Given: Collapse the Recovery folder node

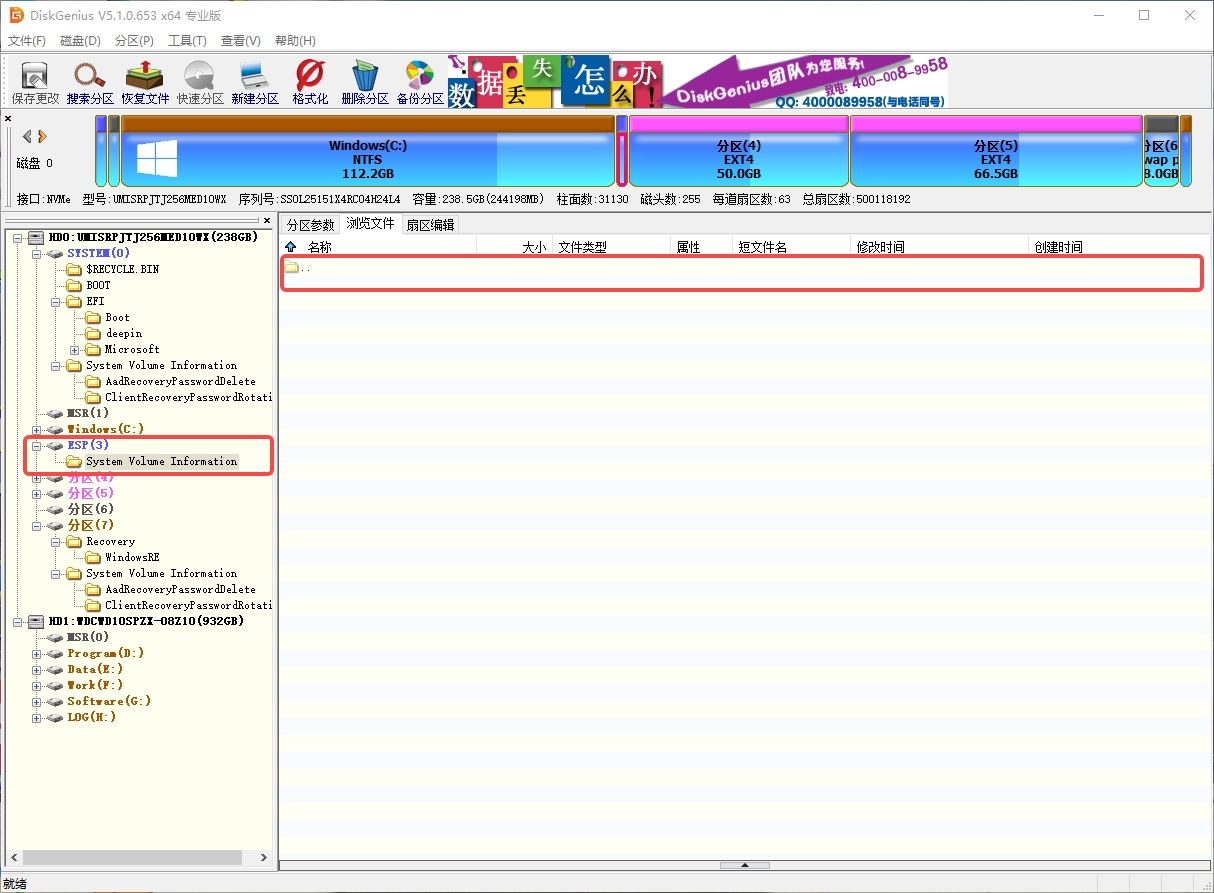Looking at the screenshot, I should [x=56, y=541].
